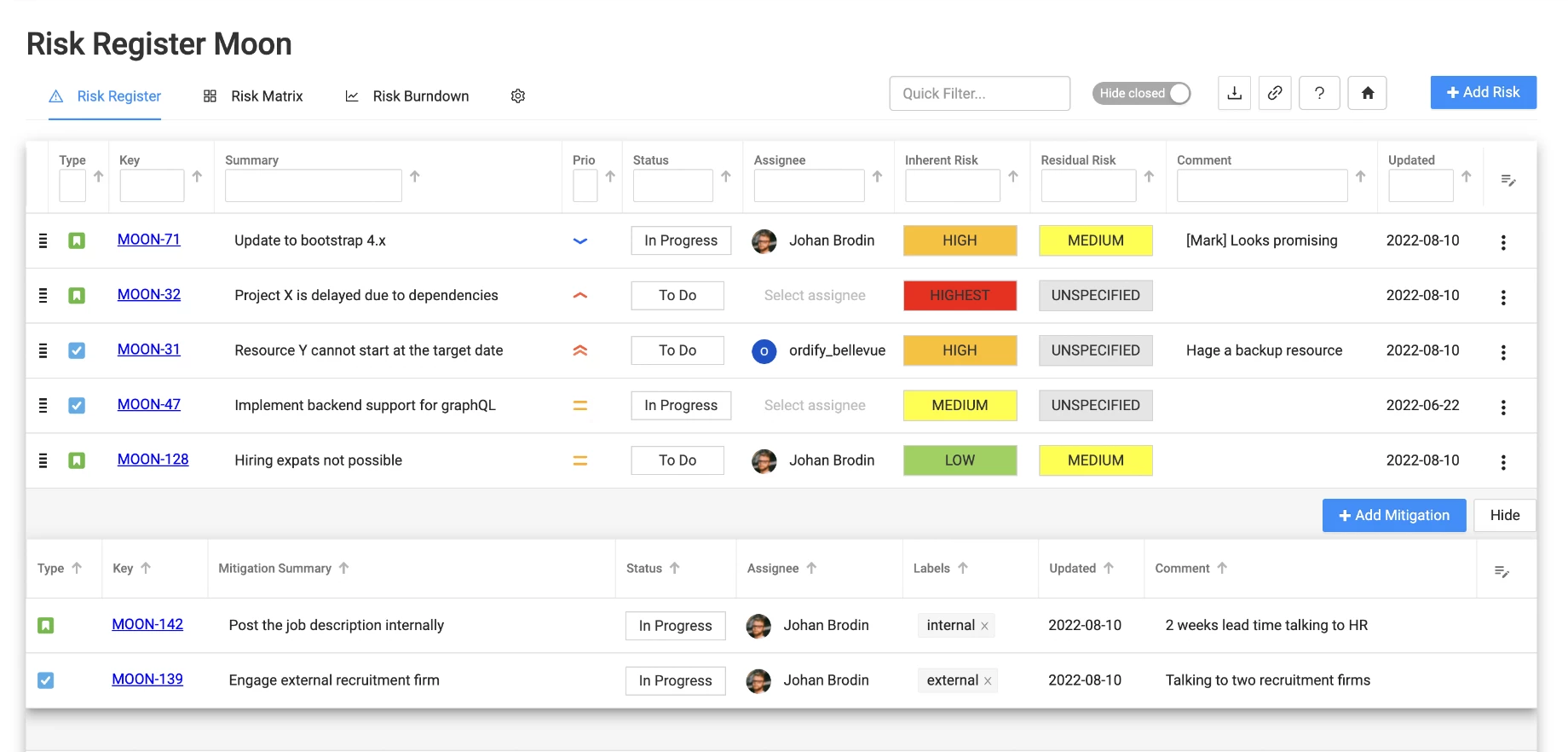Switch to the Risk Register tab

(x=105, y=96)
